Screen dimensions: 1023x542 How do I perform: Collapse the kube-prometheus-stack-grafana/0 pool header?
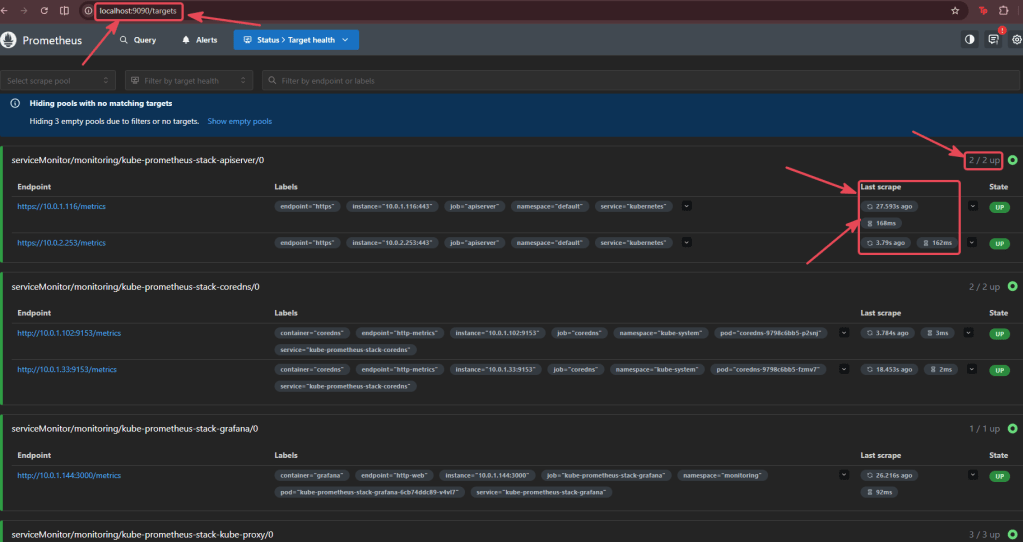coord(510,429)
